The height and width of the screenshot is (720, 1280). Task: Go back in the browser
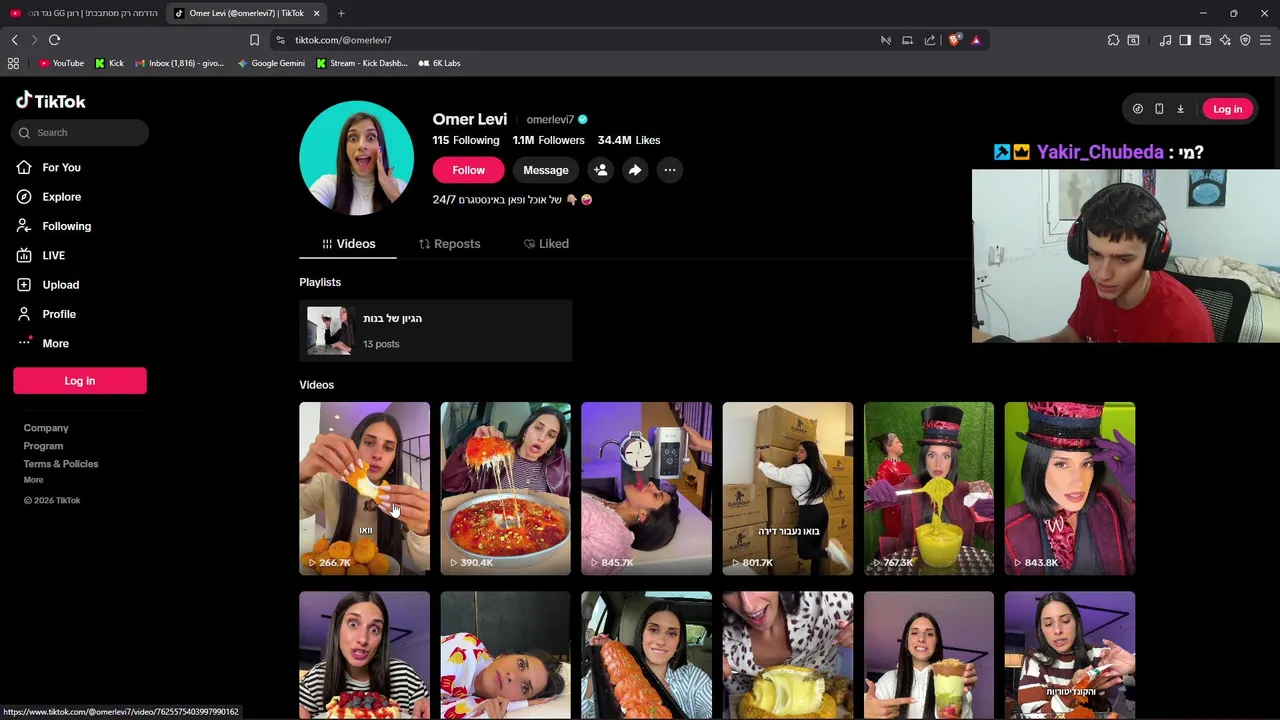tap(14, 40)
